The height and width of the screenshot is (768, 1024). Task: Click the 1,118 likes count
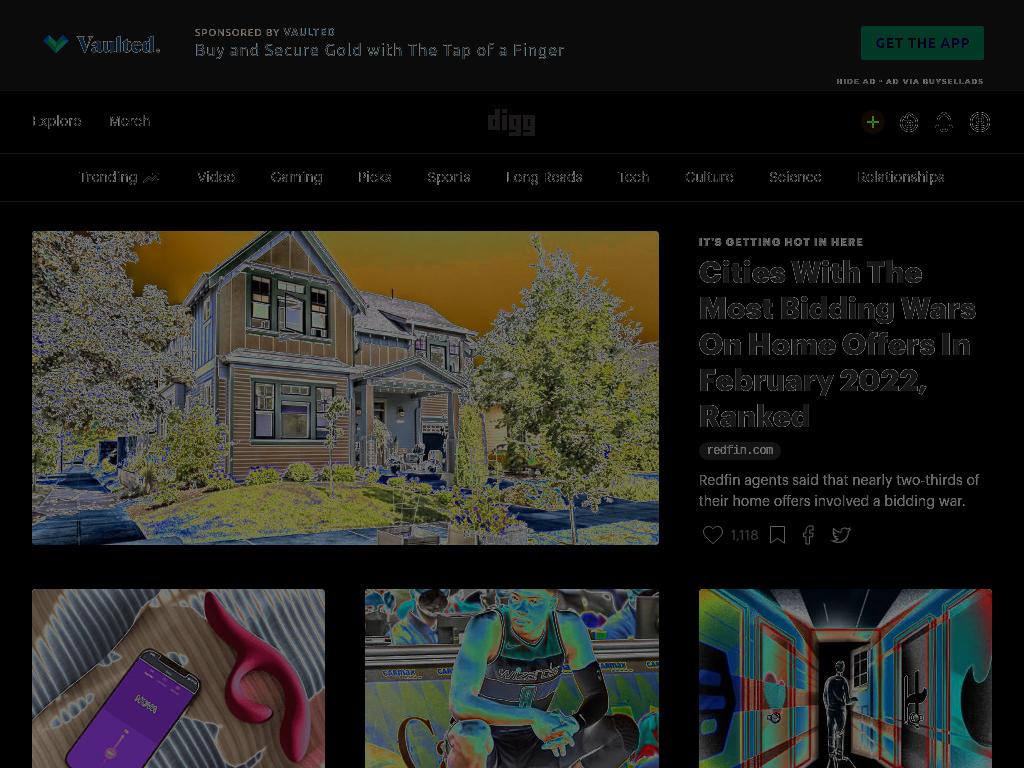click(744, 536)
